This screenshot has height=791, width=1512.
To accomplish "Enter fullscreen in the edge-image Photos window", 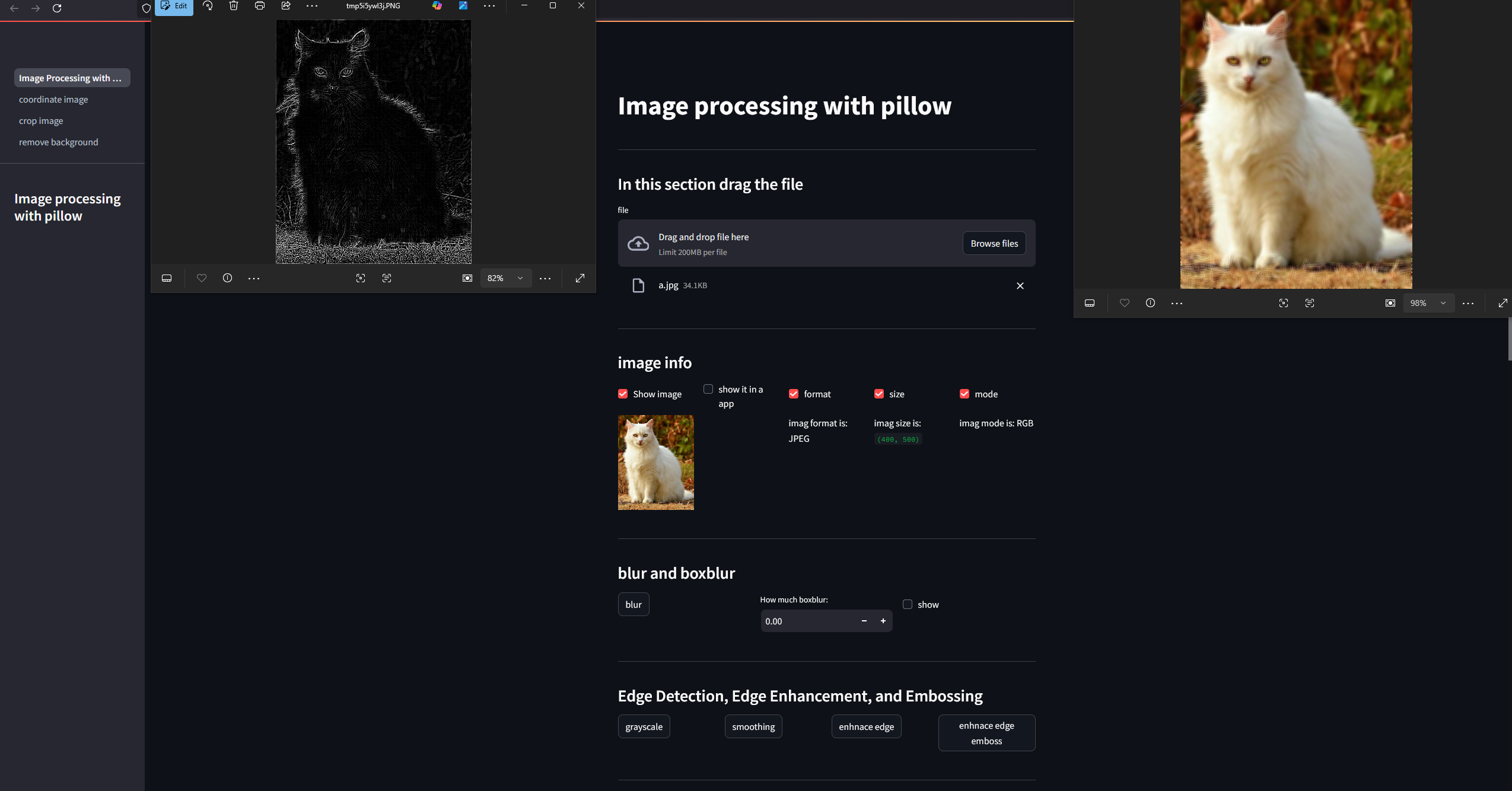I will tap(580, 278).
